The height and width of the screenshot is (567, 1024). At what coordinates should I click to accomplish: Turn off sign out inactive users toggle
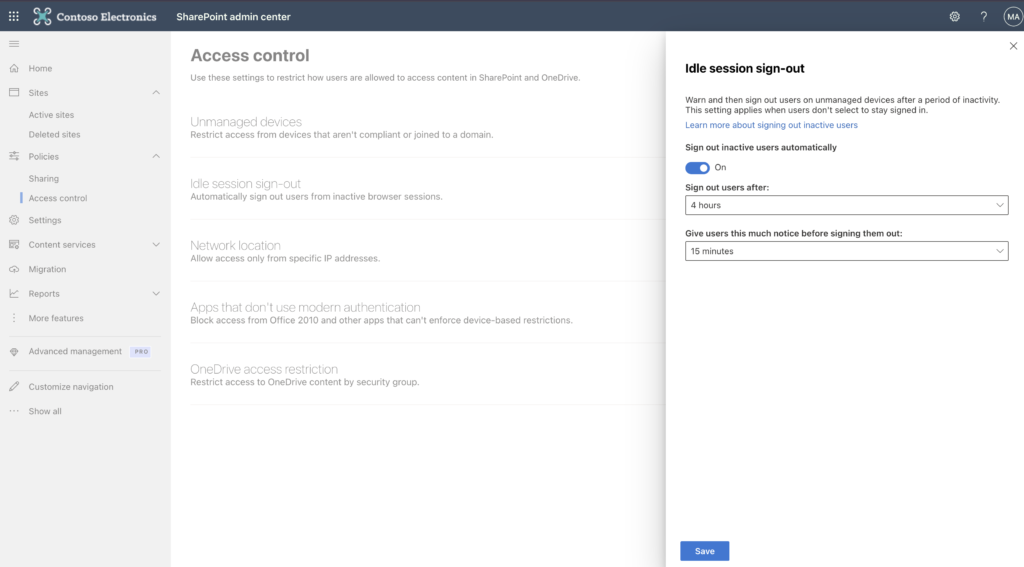coord(697,168)
